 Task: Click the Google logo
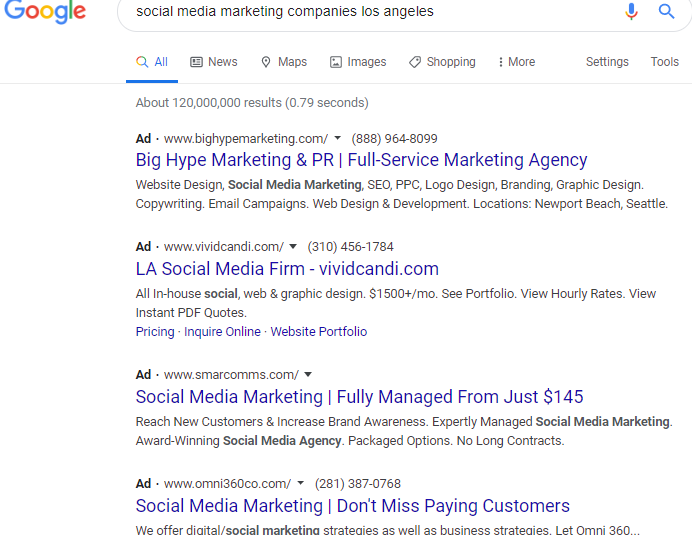pyautogui.click(x=45, y=11)
